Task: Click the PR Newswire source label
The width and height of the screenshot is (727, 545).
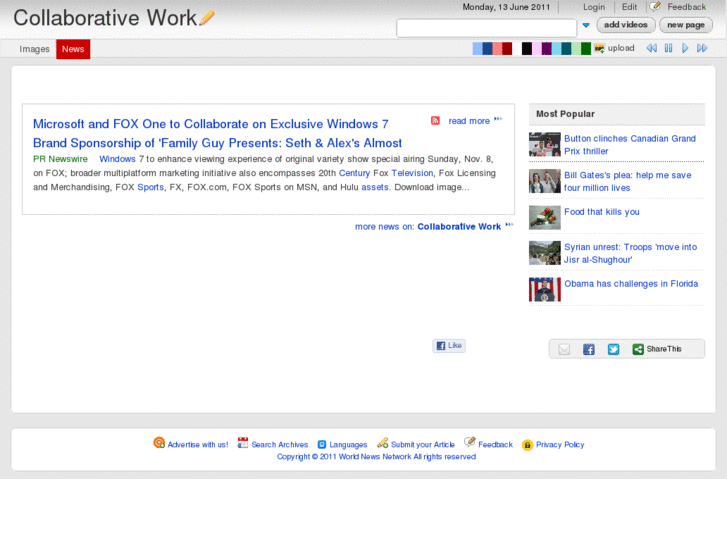Action: coord(60,159)
